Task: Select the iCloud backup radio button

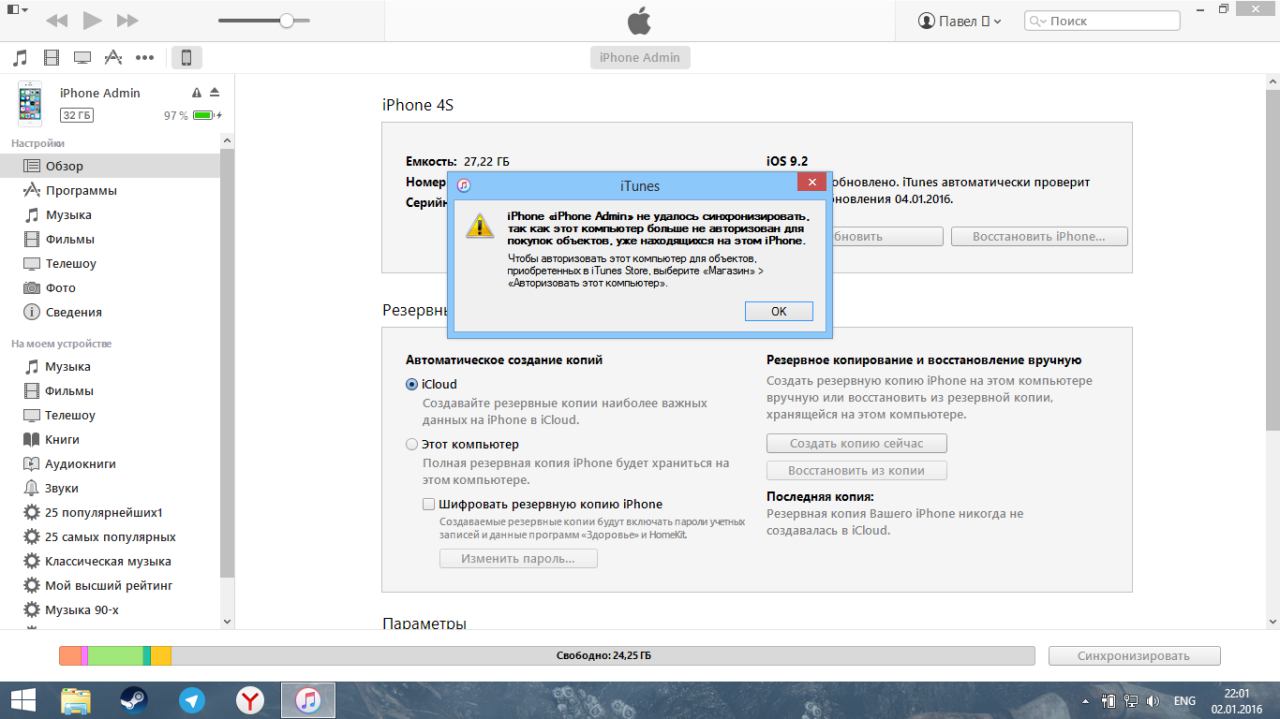Action: [412, 384]
